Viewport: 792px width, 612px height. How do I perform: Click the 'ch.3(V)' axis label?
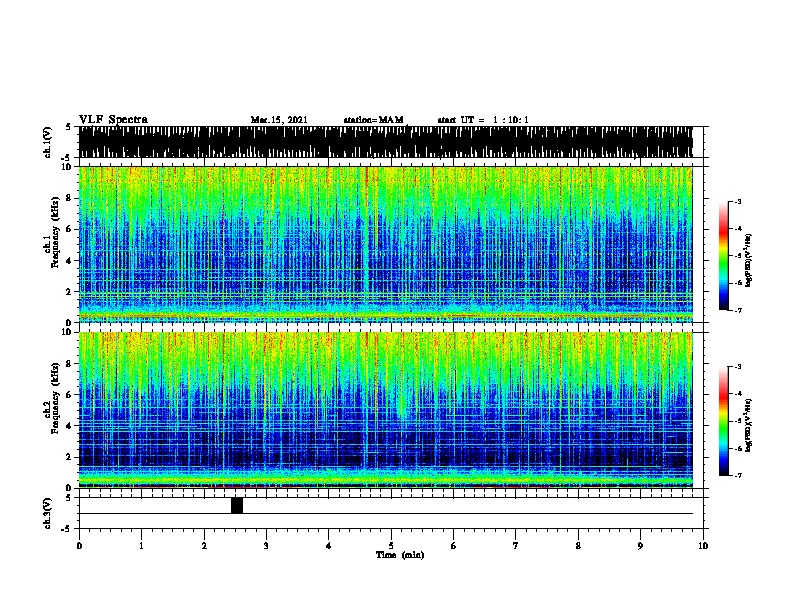(48, 513)
